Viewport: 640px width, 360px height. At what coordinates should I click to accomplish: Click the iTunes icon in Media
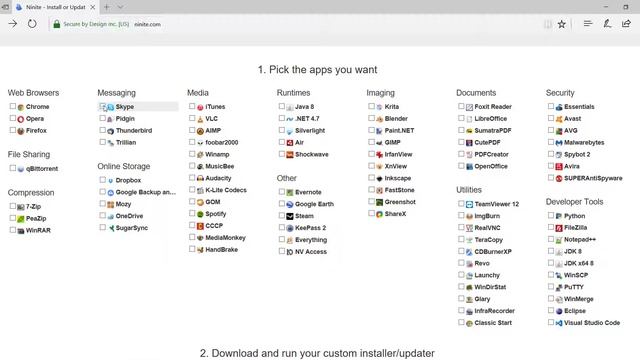click(x=200, y=107)
